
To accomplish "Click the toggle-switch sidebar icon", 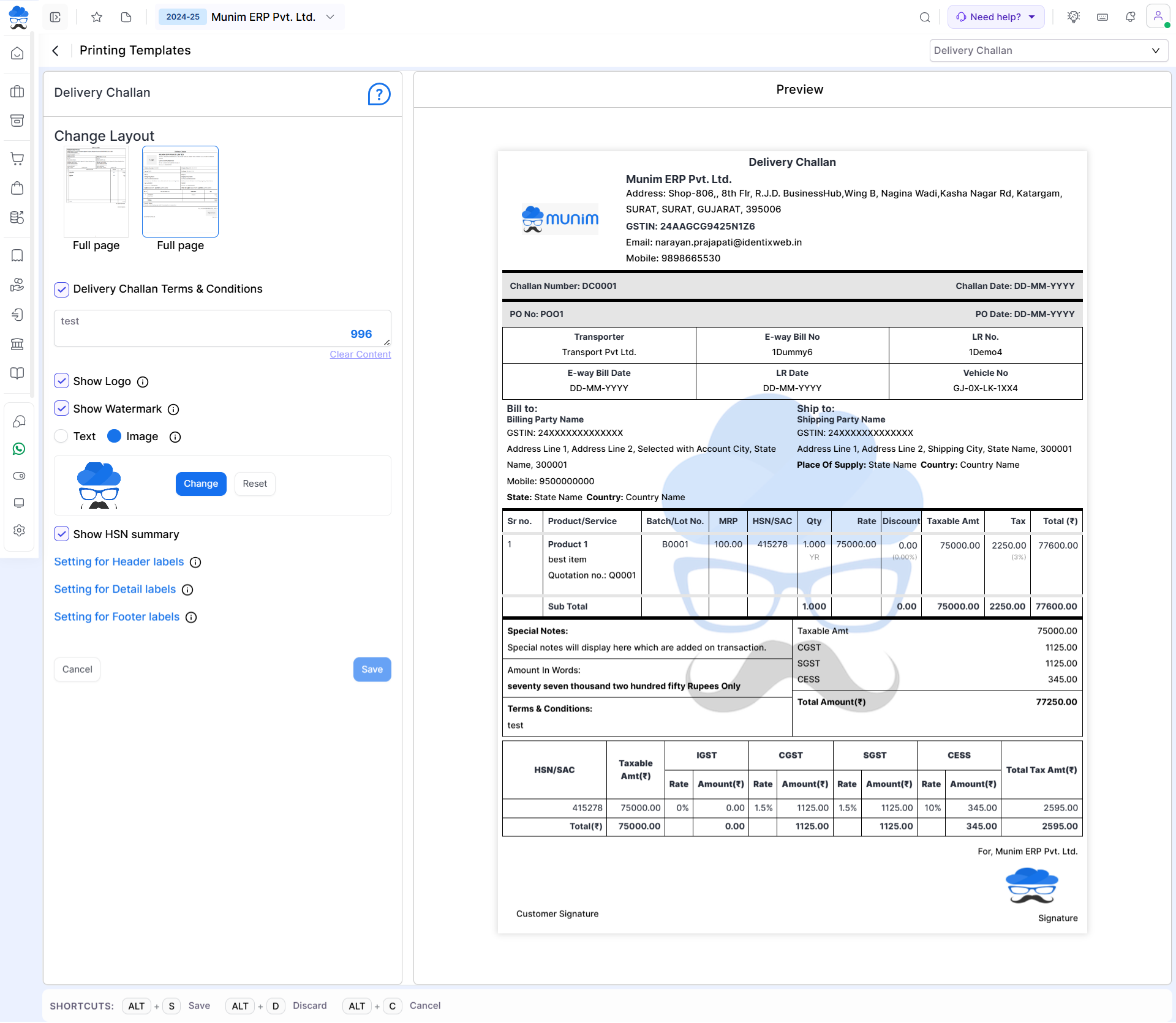I will (19, 476).
